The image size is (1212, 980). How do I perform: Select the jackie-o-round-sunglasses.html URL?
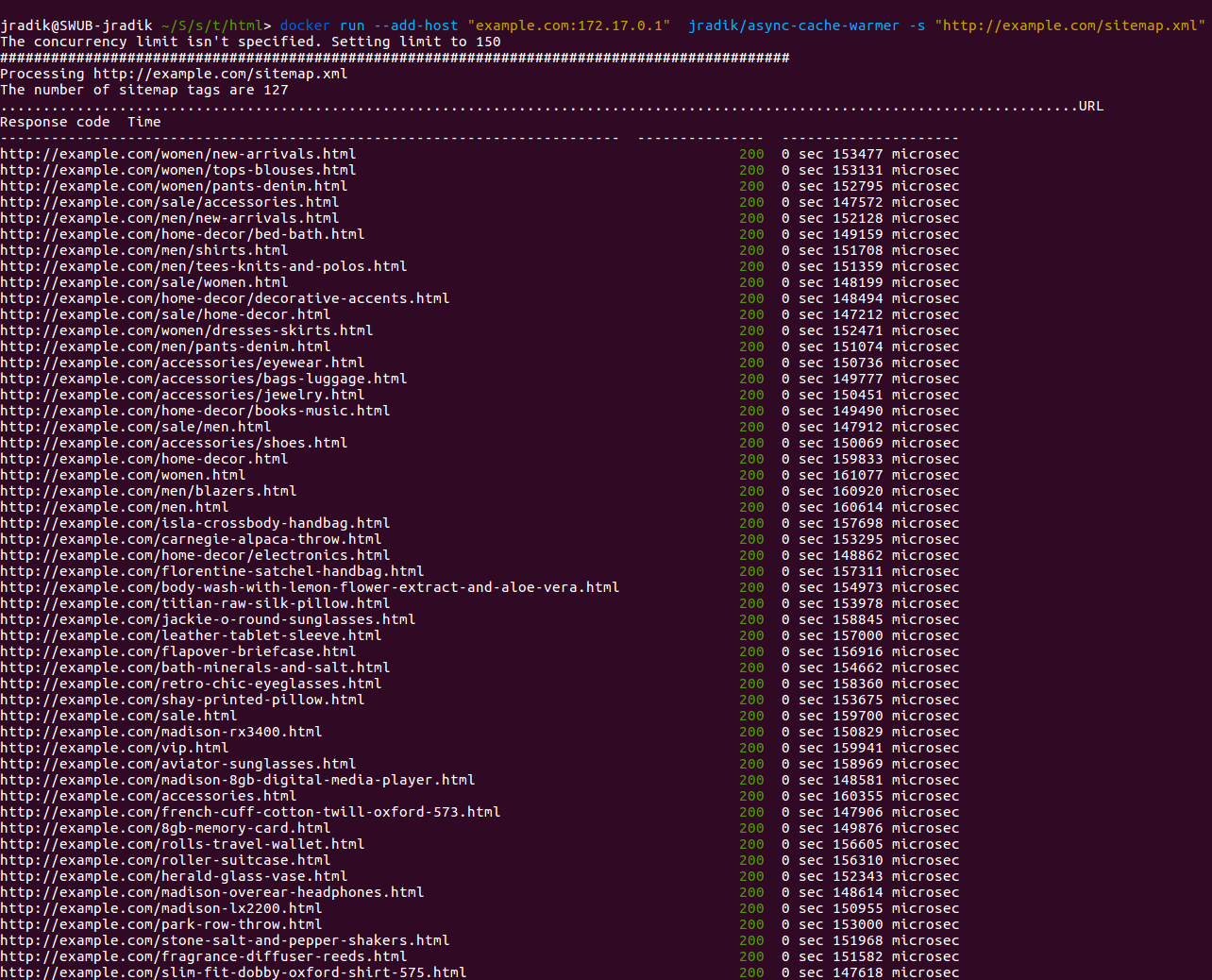(x=208, y=619)
